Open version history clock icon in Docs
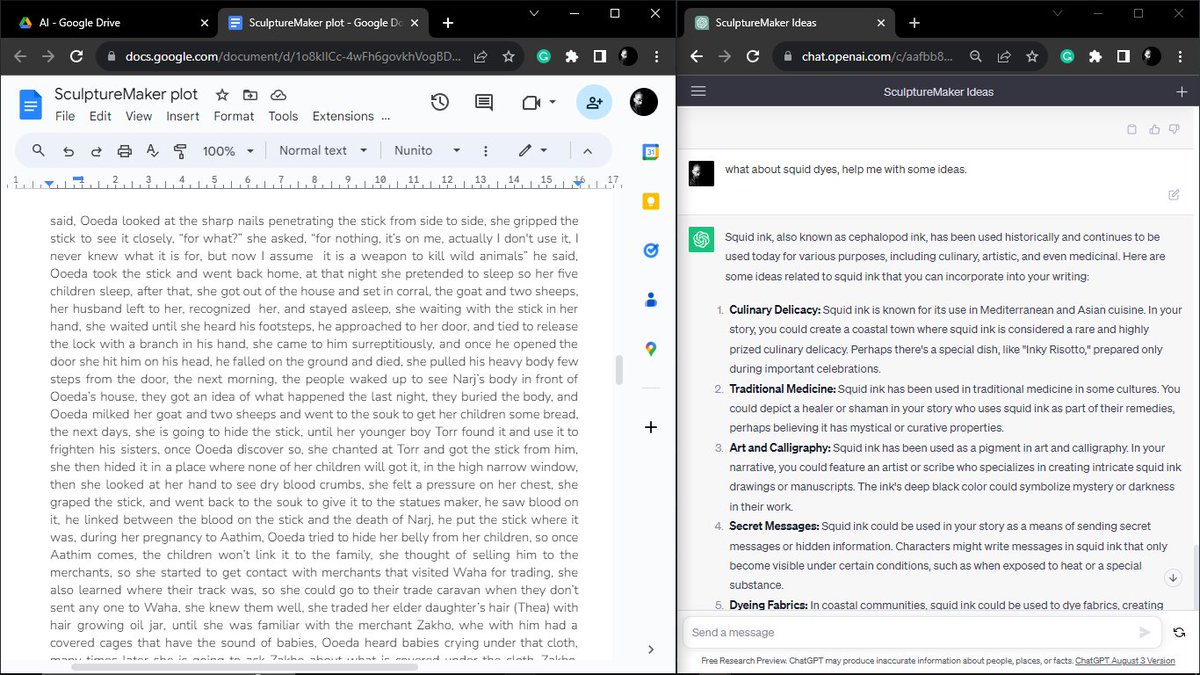This screenshot has width=1200, height=675. 439,102
